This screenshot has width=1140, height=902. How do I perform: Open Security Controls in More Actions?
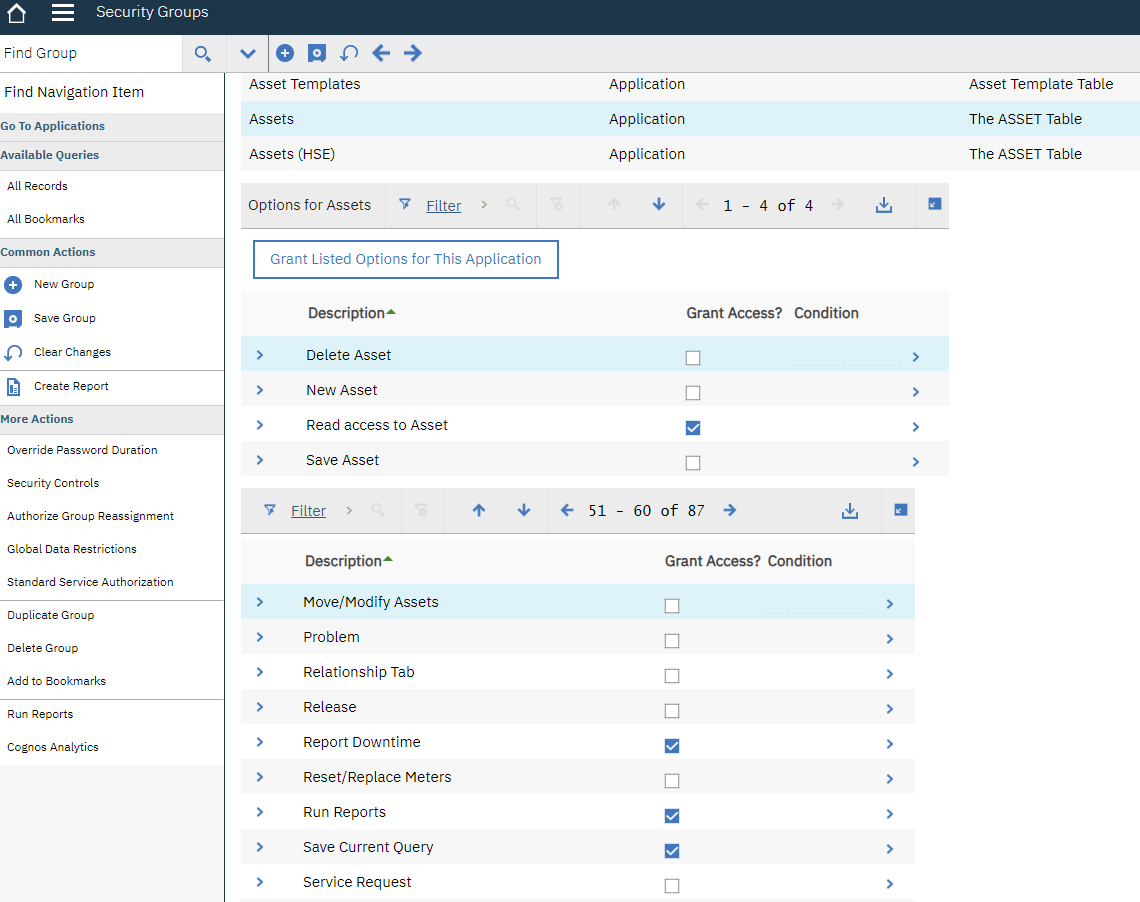point(53,483)
